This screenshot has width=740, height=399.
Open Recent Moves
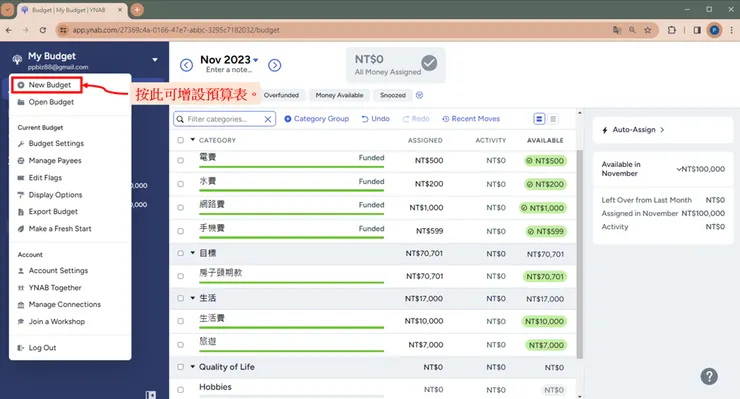[471, 119]
